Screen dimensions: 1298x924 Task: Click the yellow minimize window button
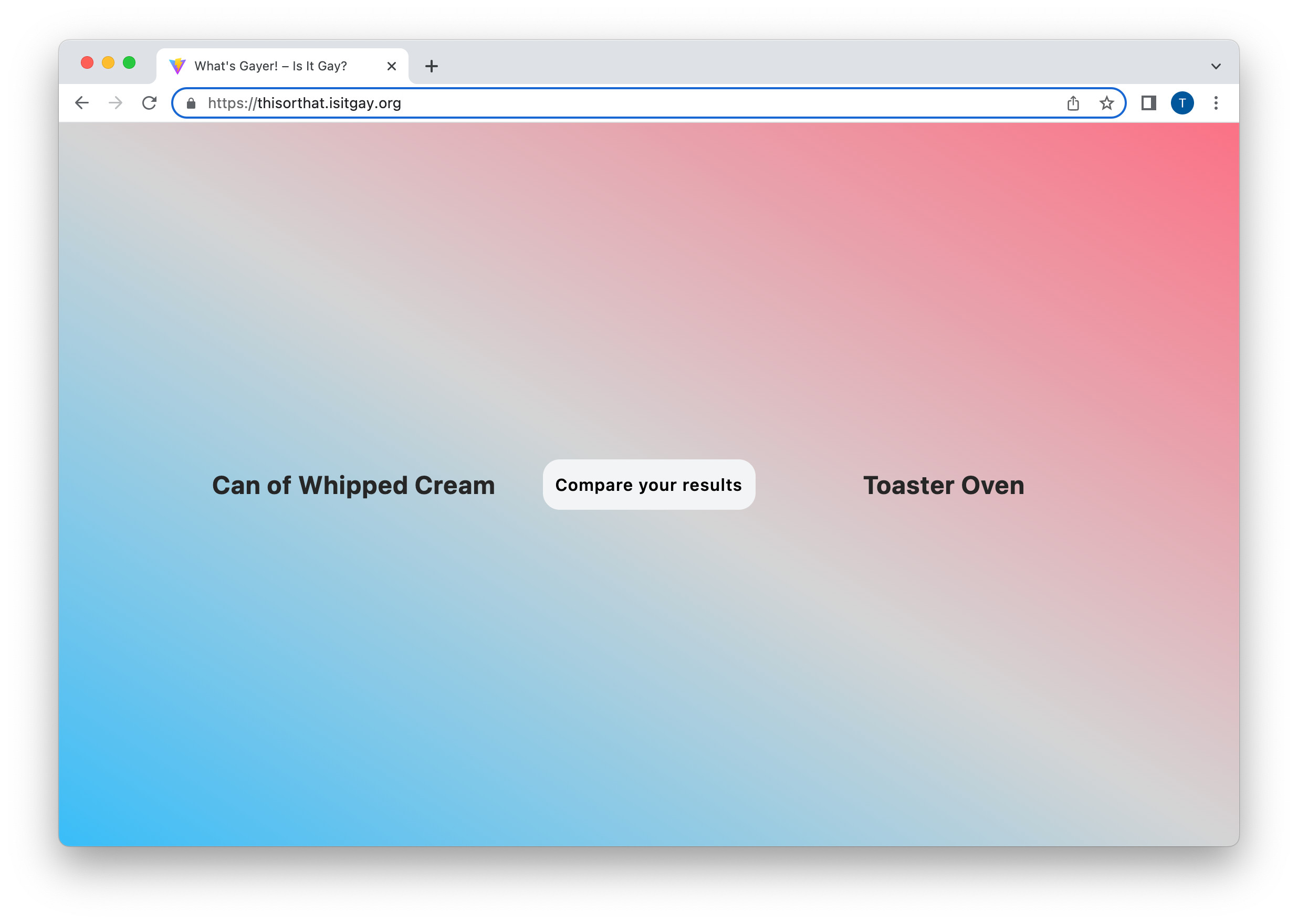tap(108, 62)
